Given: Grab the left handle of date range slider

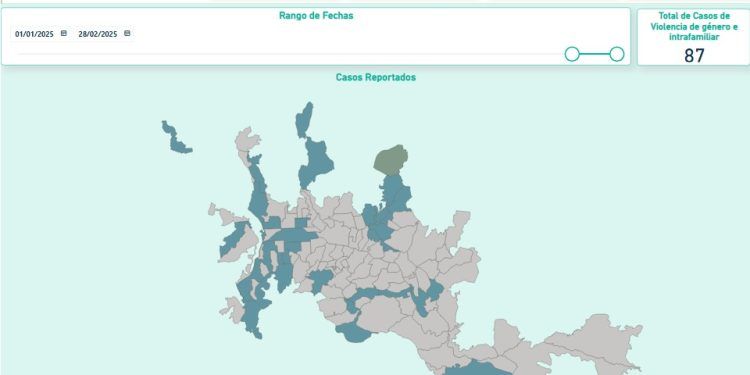Looking at the screenshot, I should [x=572, y=54].
